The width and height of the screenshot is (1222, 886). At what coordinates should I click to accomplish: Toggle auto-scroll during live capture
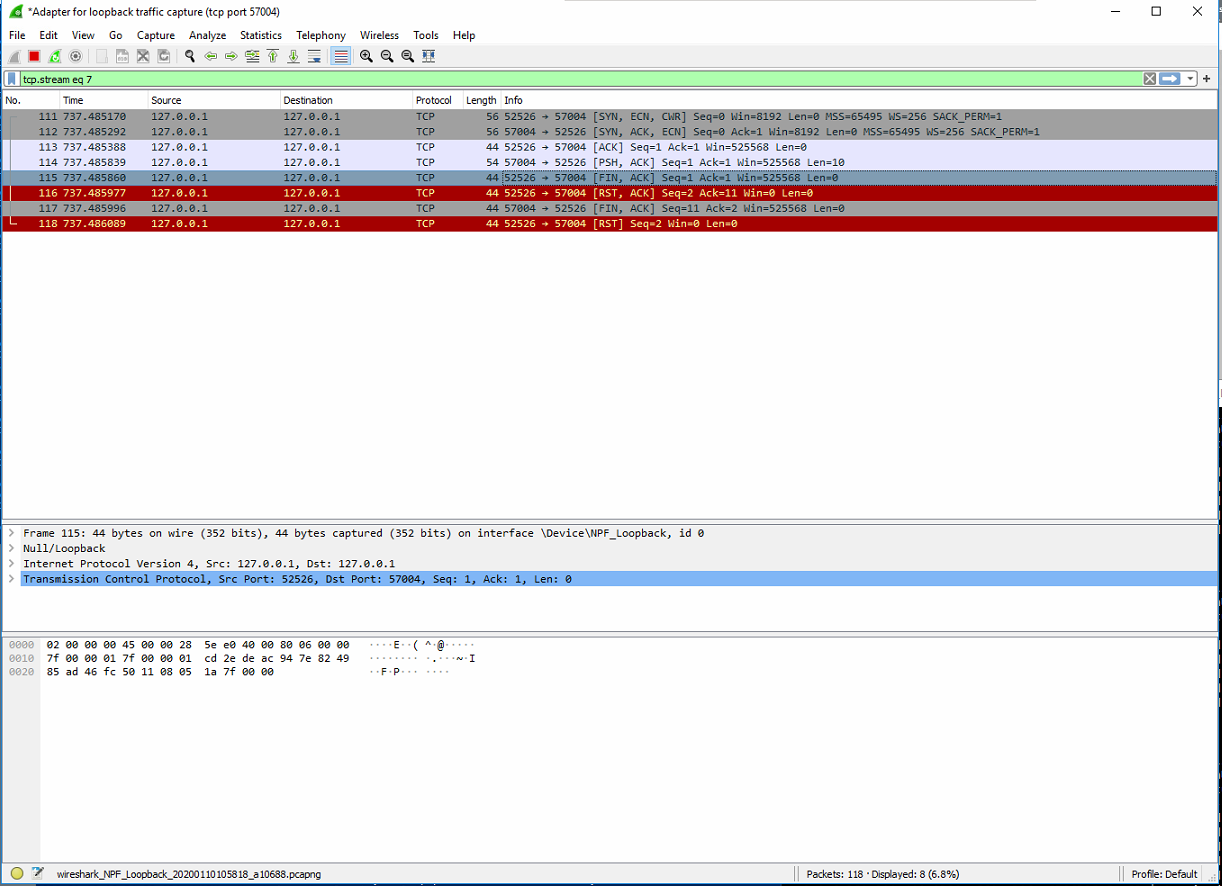[314, 56]
